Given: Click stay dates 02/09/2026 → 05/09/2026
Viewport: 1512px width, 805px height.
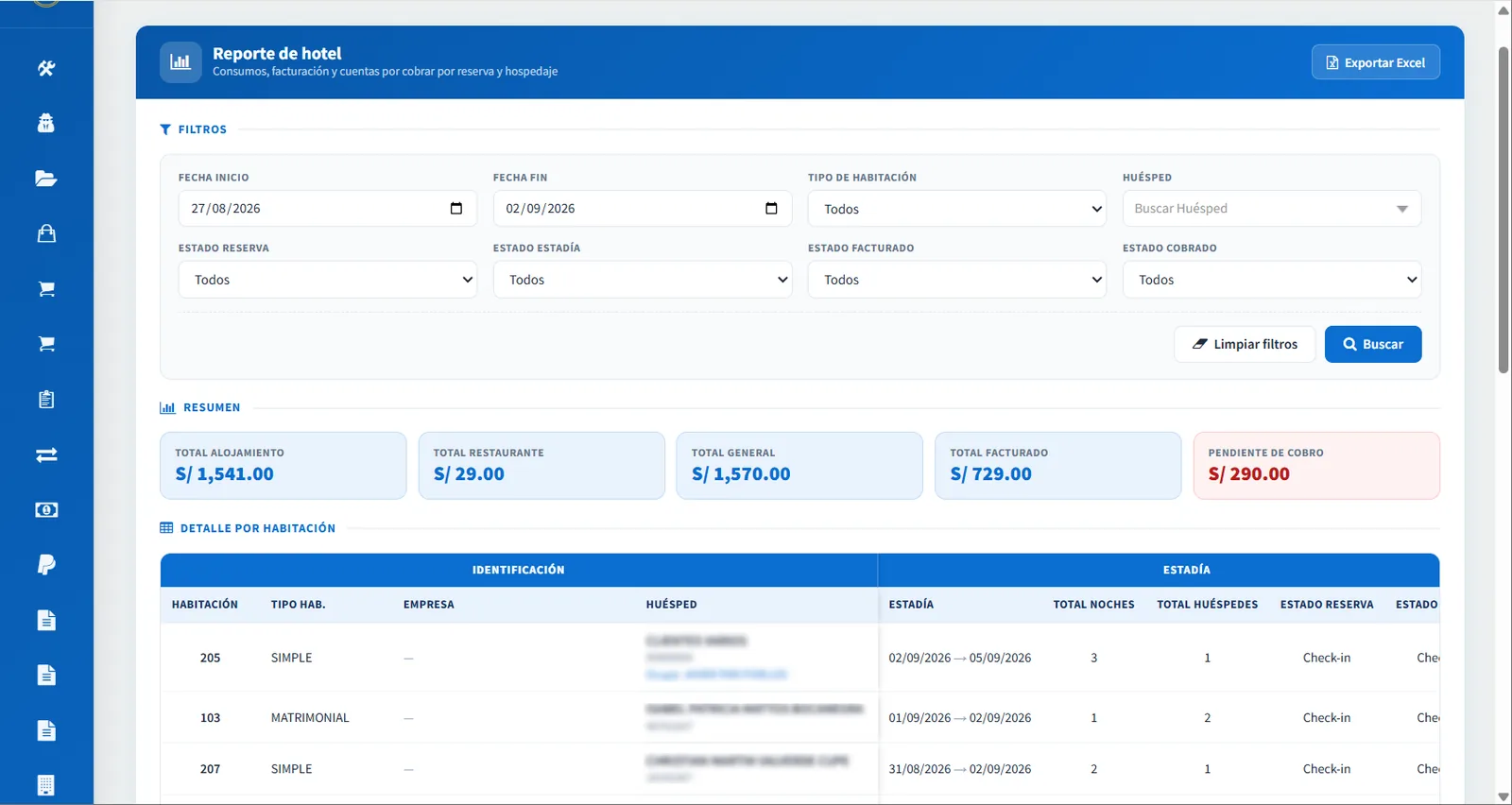Looking at the screenshot, I should click(960, 658).
